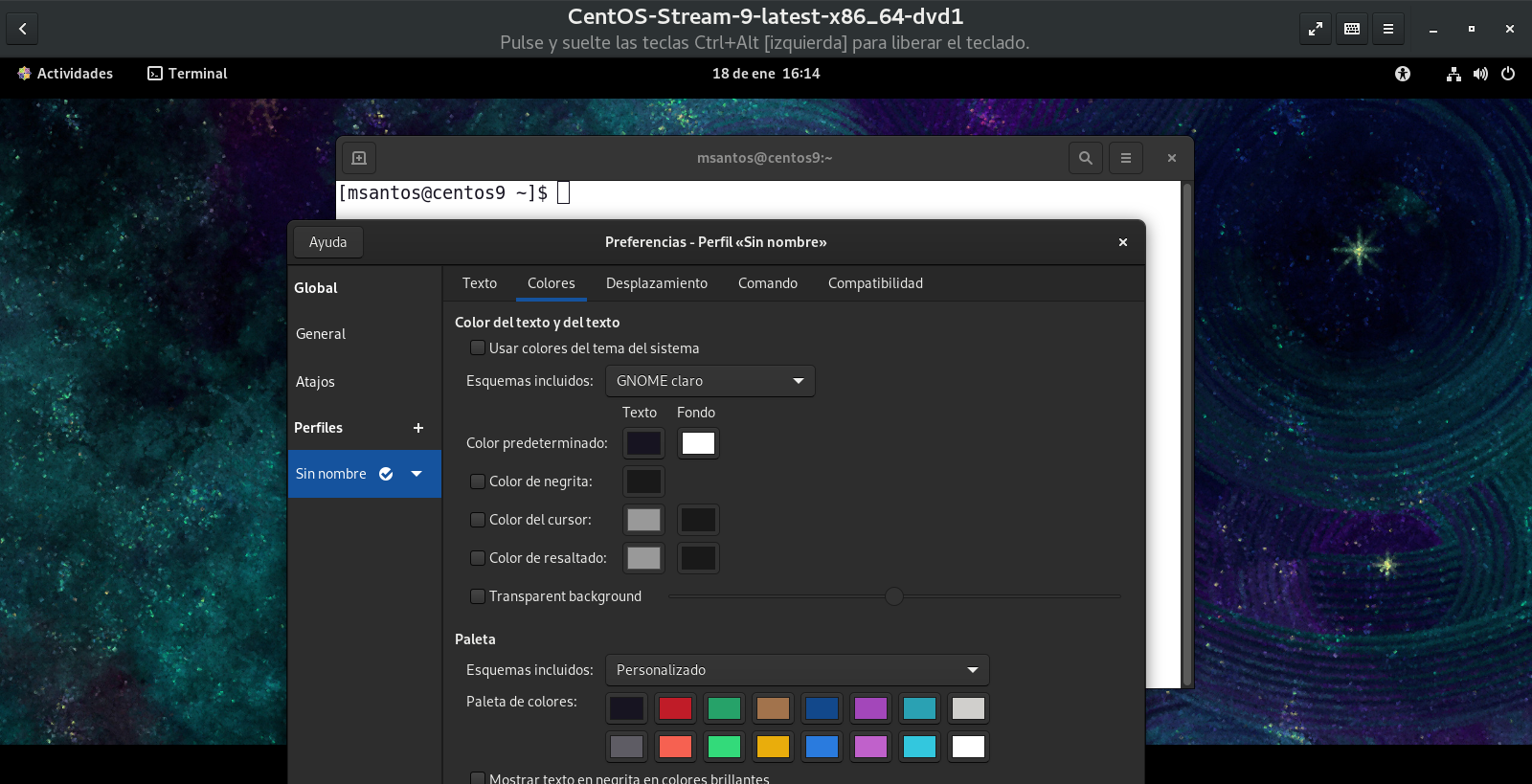Check the Color de negrita checkbox
Image resolution: width=1532 pixels, height=784 pixels.
(x=477, y=482)
